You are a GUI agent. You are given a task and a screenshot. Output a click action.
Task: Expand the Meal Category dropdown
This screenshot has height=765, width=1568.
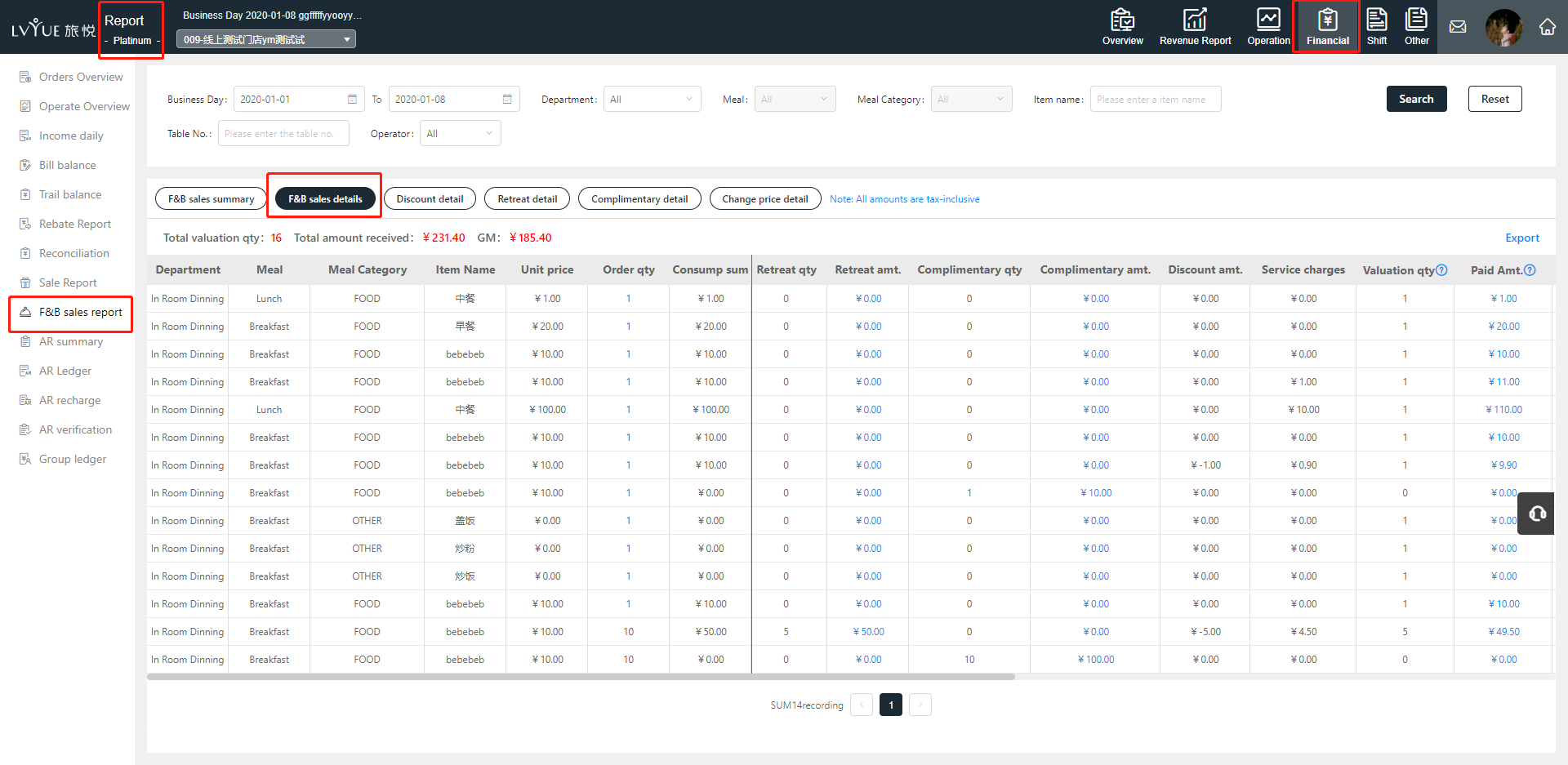point(972,99)
